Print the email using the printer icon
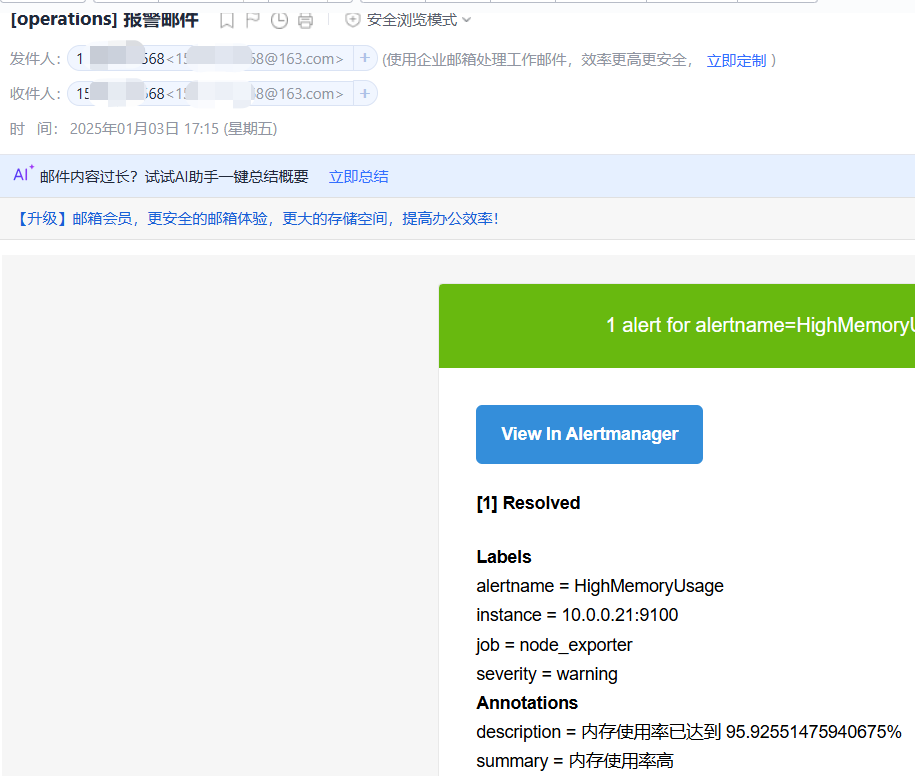The width and height of the screenshot is (915, 776). point(306,20)
